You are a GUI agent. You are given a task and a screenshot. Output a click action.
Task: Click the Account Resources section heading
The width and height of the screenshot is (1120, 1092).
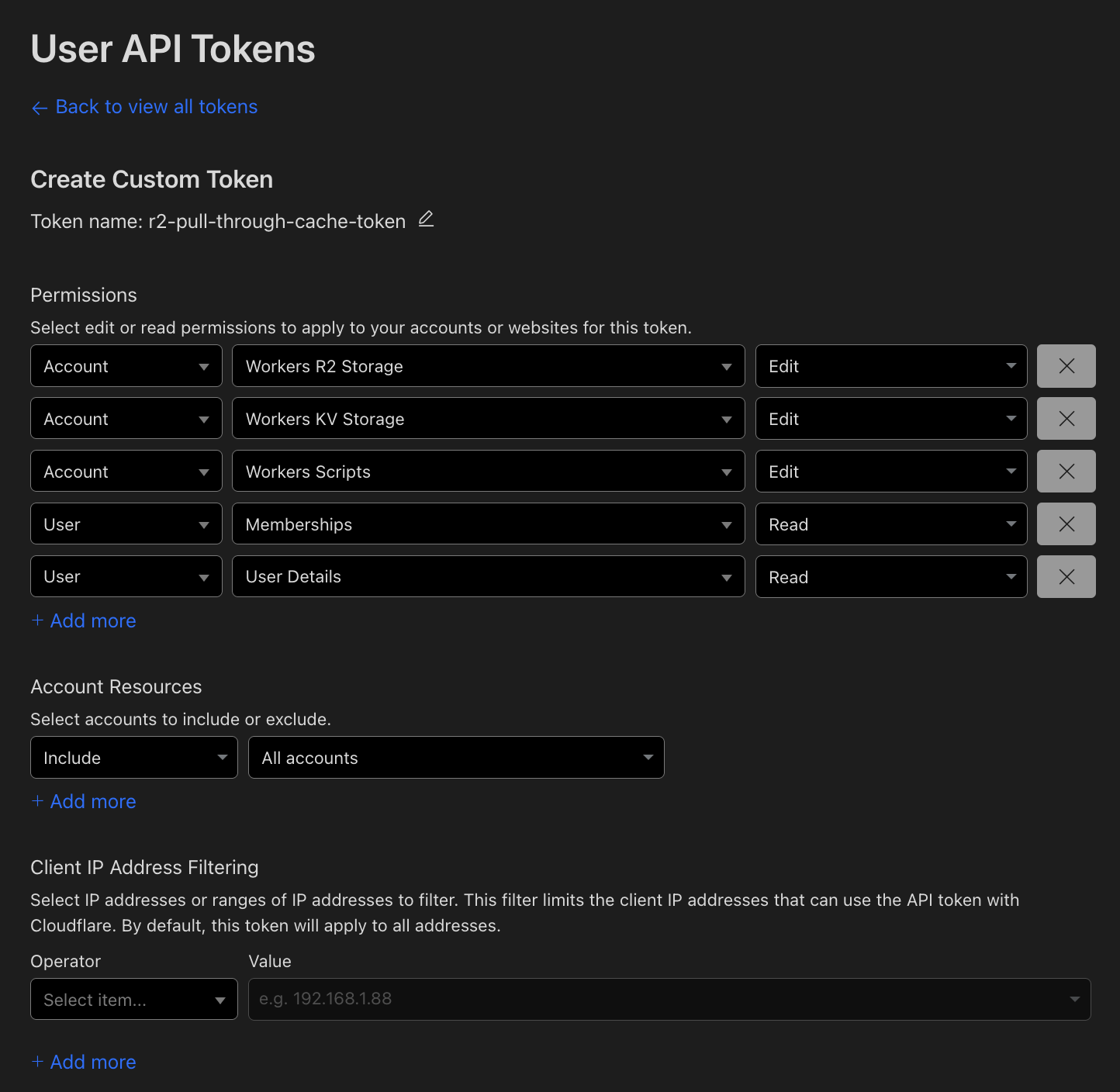point(116,687)
